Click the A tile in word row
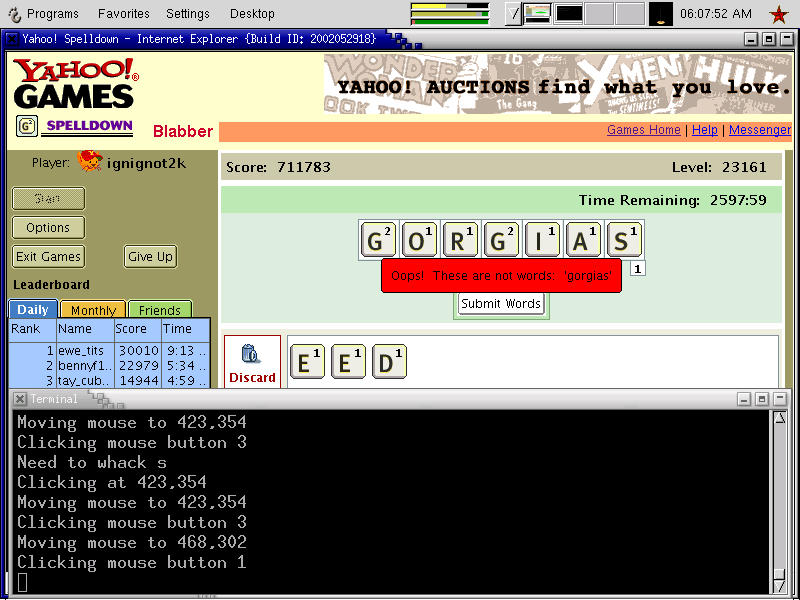This screenshot has width=800, height=600. pos(583,240)
